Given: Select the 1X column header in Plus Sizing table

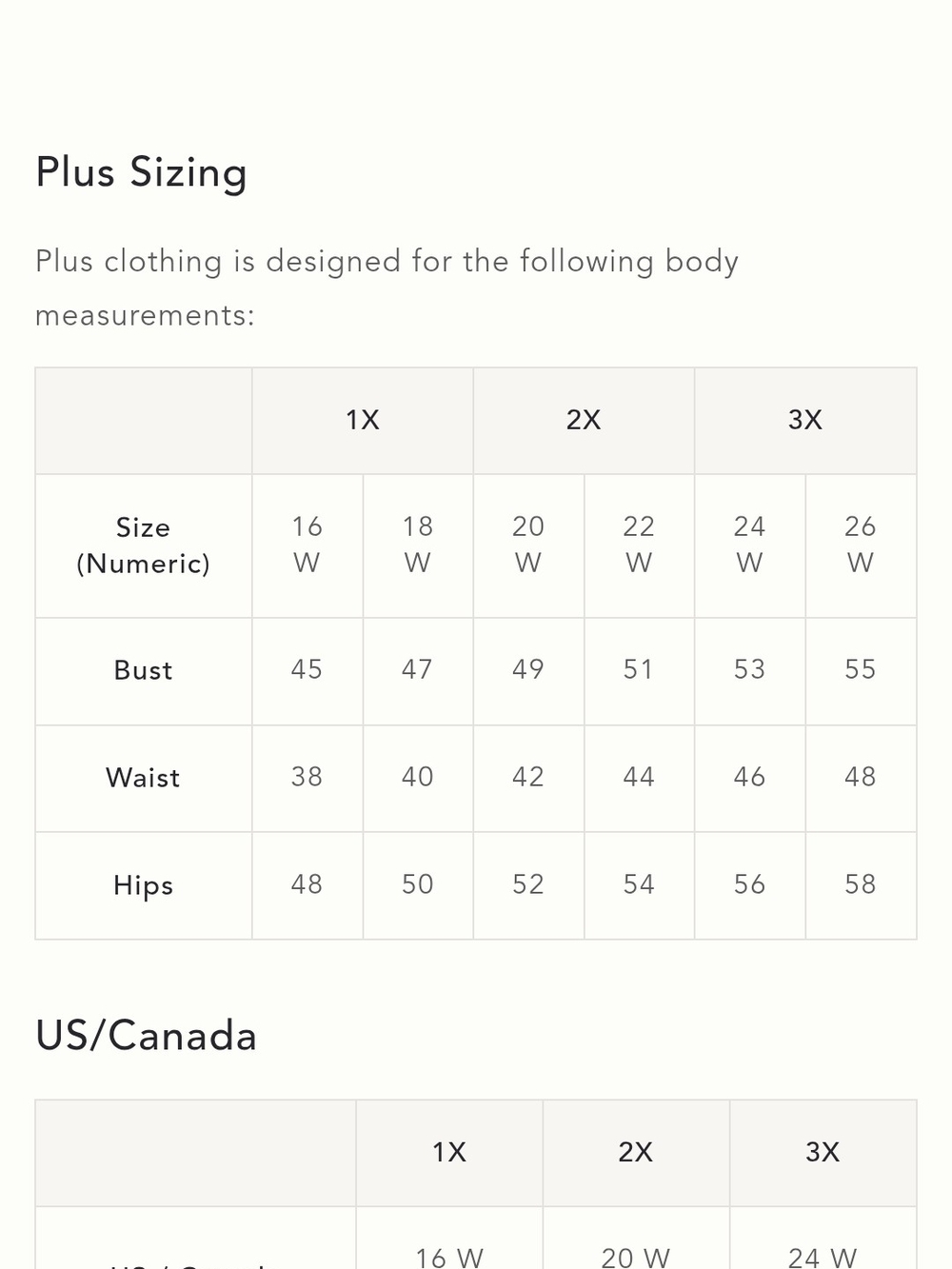Looking at the screenshot, I should pos(363,421).
